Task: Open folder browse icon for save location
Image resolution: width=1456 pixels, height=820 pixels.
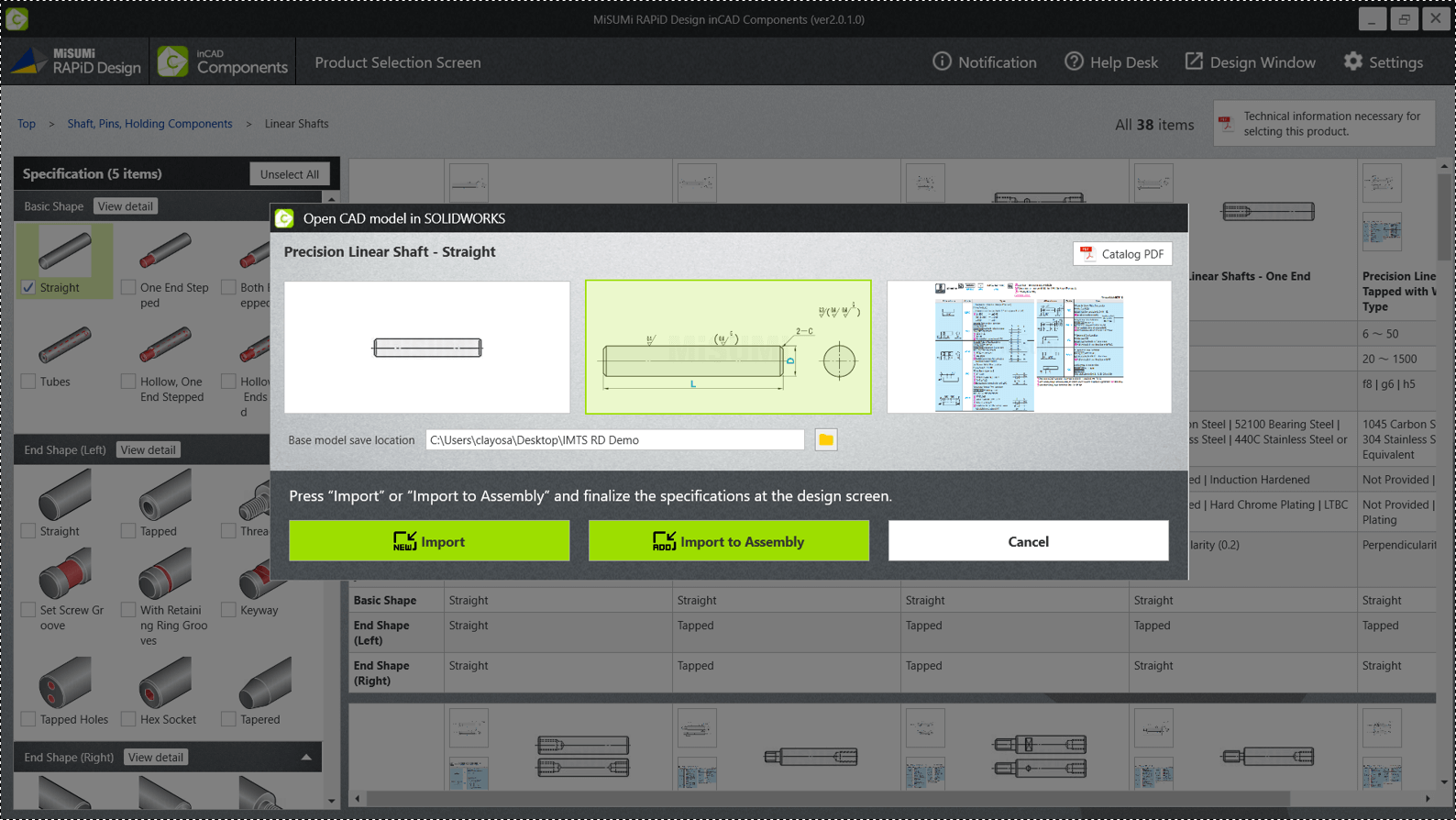Action: [826, 440]
